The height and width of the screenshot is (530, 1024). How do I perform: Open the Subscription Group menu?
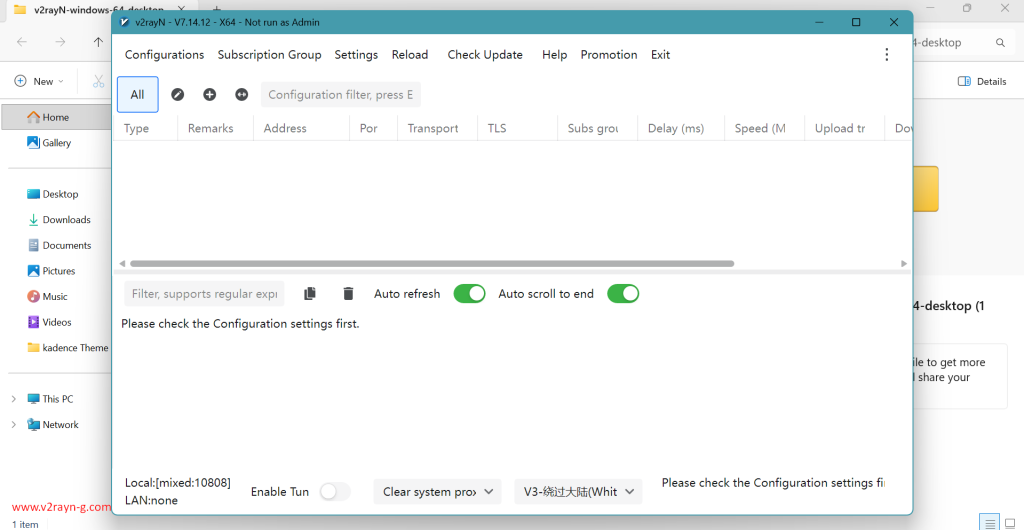[x=270, y=55]
